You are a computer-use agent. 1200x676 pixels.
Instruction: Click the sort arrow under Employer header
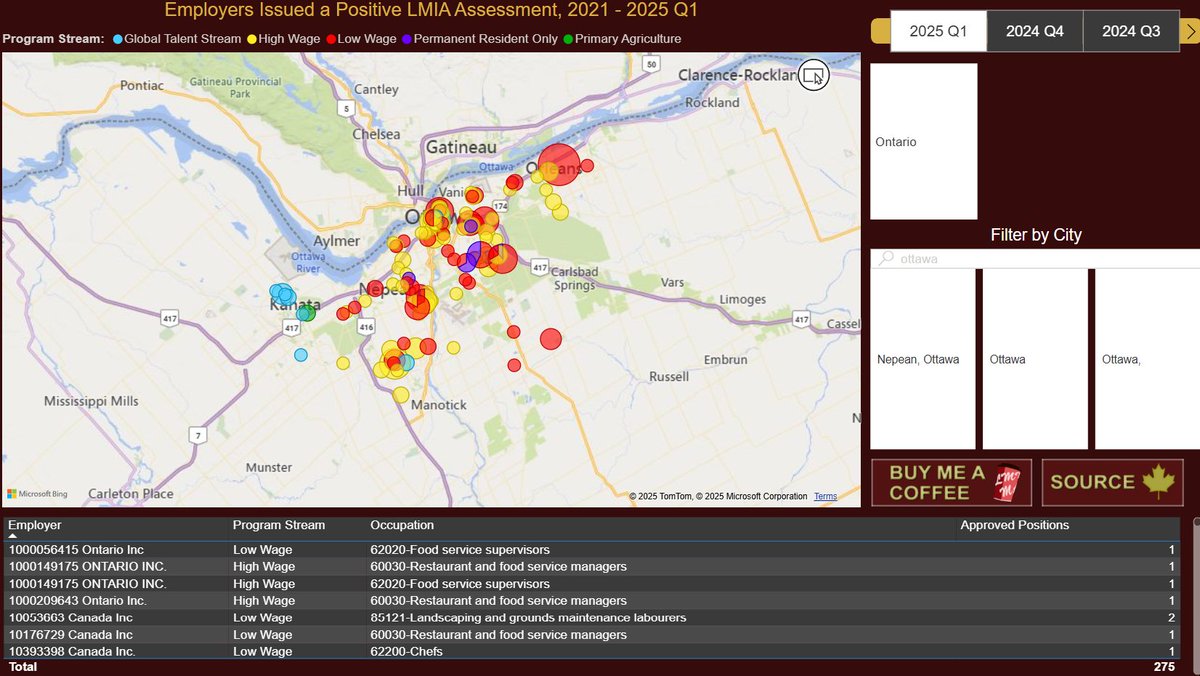(x=13, y=537)
